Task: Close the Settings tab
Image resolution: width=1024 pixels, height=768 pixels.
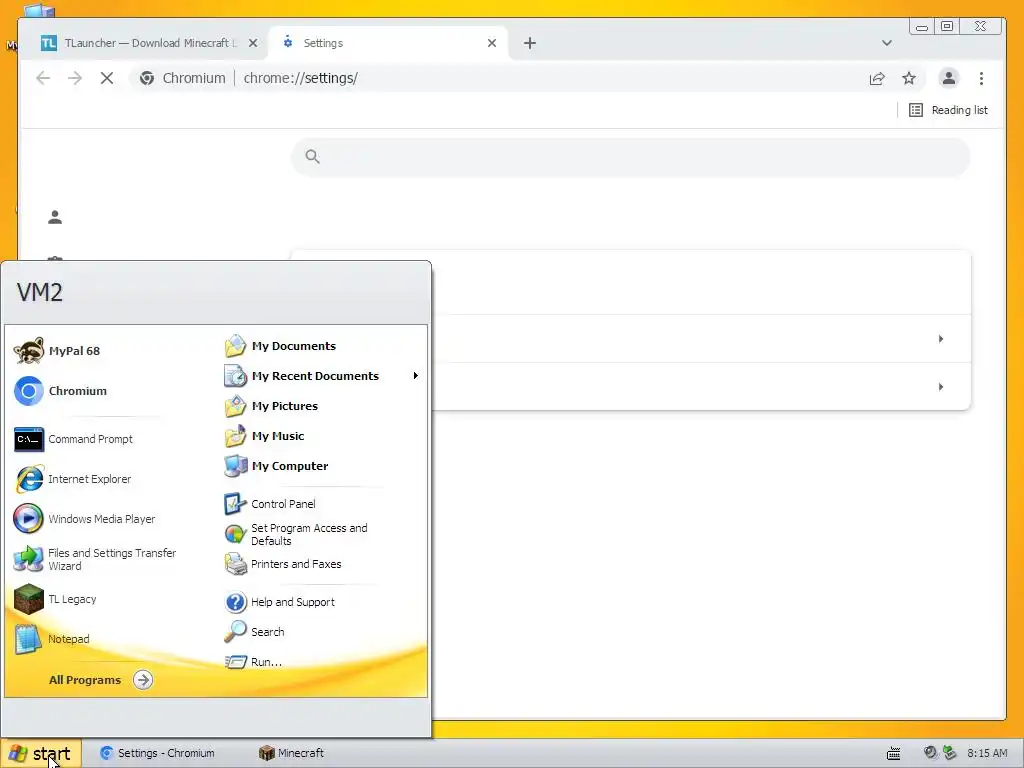Action: (492, 43)
